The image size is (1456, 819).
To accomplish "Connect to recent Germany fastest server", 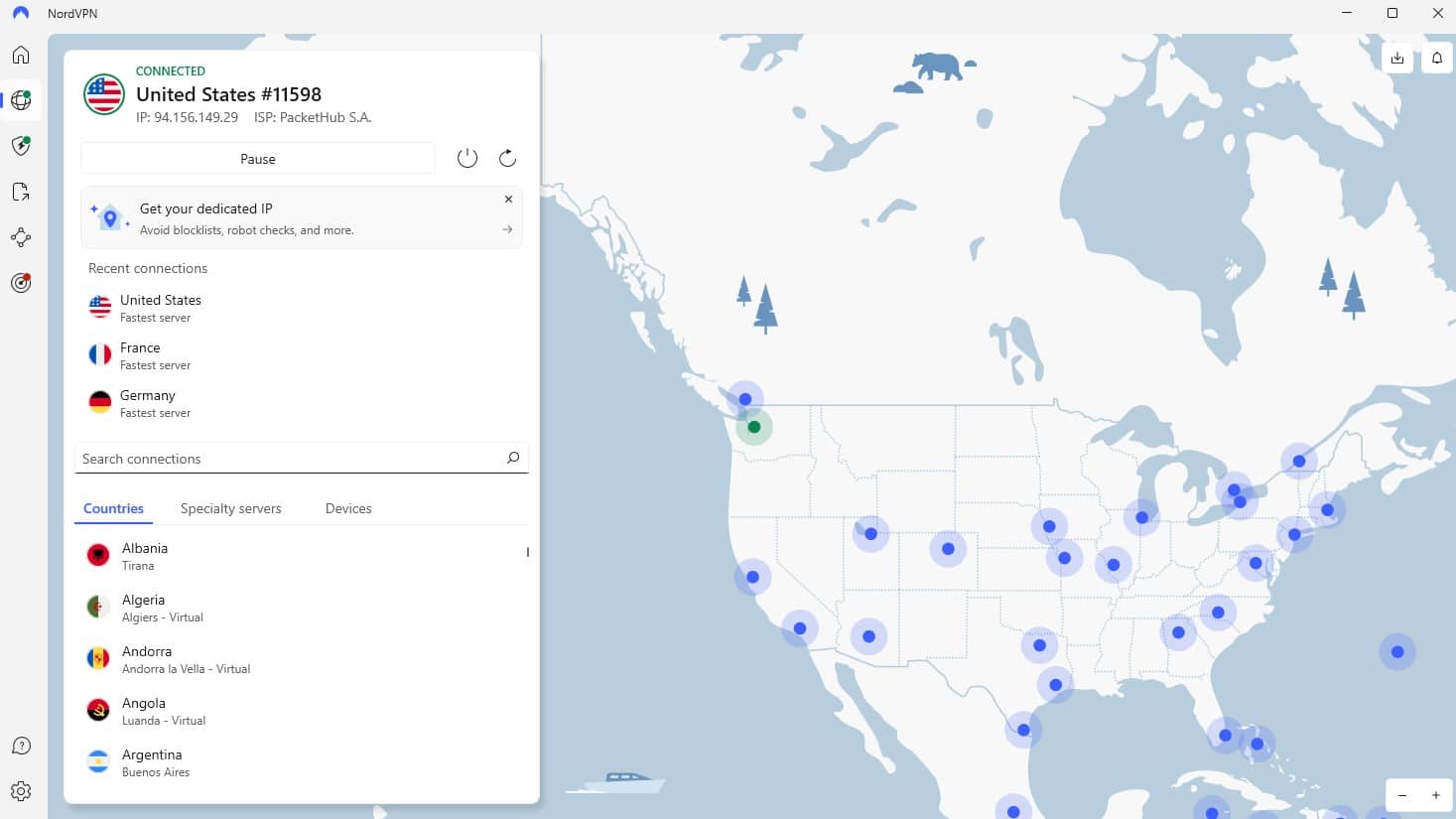I will point(301,403).
